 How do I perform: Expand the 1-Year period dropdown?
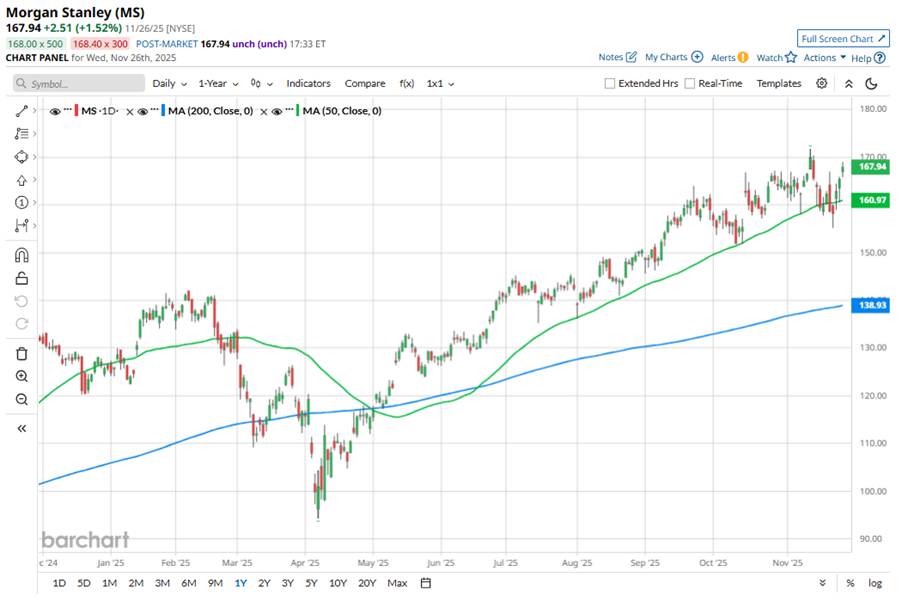pos(217,84)
